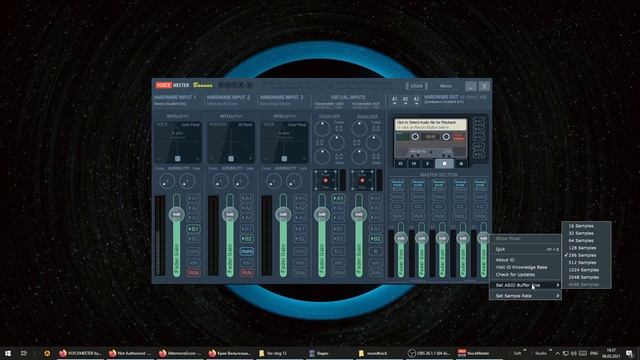Click the 3D panner box of second virtual input
Image resolution: width=640 pixels, height=360 pixels.
click(x=362, y=180)
